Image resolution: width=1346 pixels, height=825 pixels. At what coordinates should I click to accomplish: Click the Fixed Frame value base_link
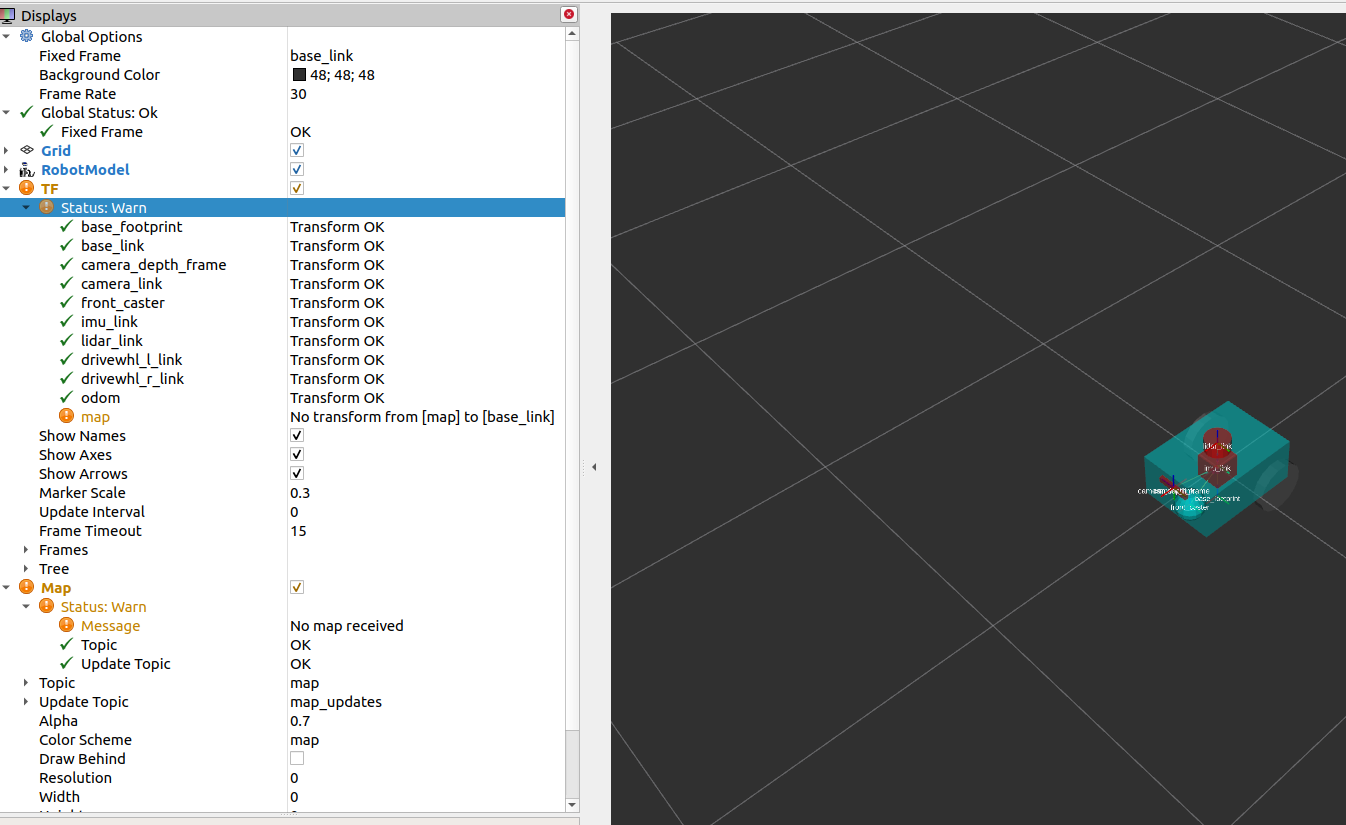click(322, 56)
